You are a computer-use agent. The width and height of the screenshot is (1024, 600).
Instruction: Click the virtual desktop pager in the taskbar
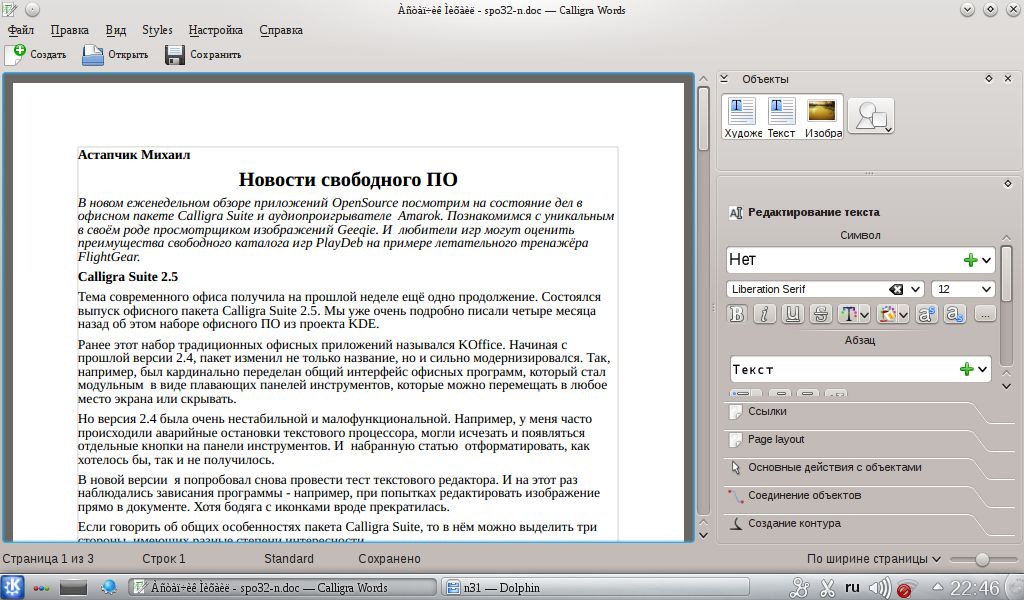73,588
